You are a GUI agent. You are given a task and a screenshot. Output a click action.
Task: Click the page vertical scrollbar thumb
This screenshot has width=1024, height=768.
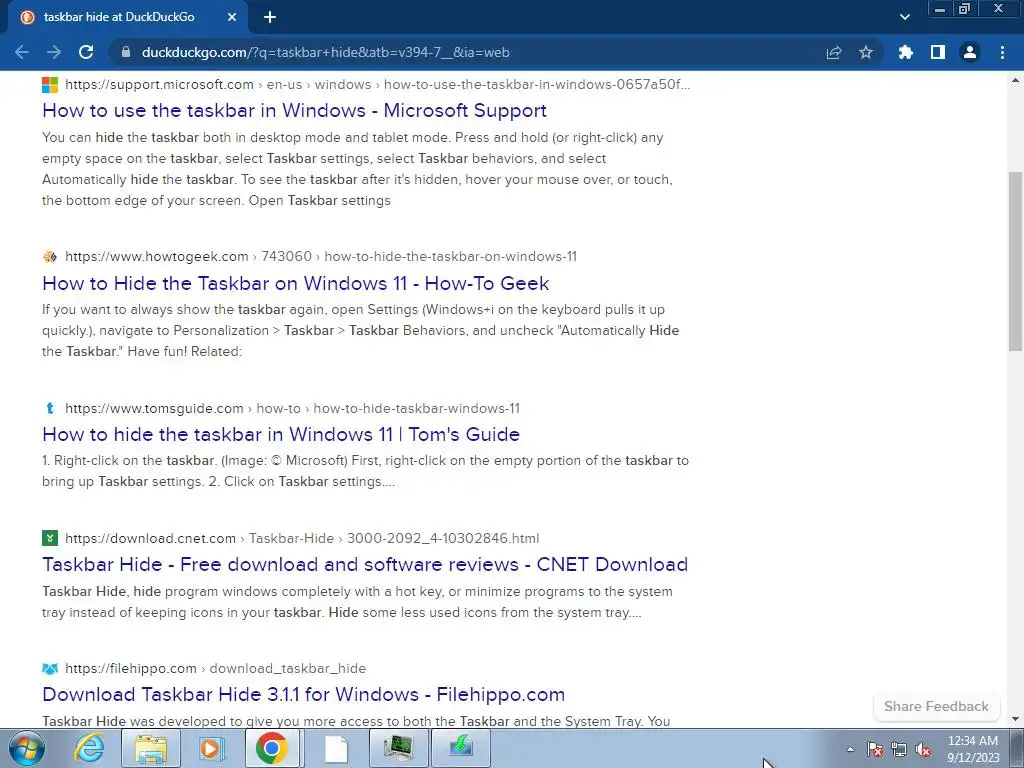pyautogui.click(x=1015, y=262)
